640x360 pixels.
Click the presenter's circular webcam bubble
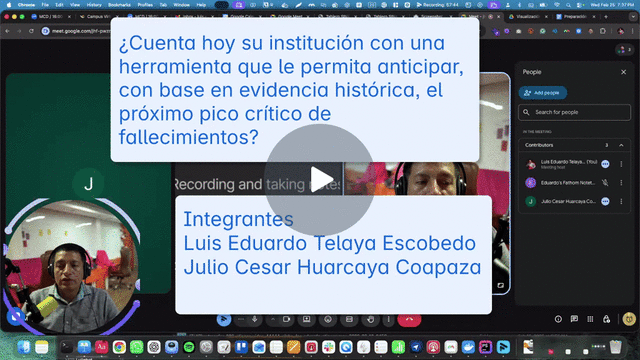(72, 266)
